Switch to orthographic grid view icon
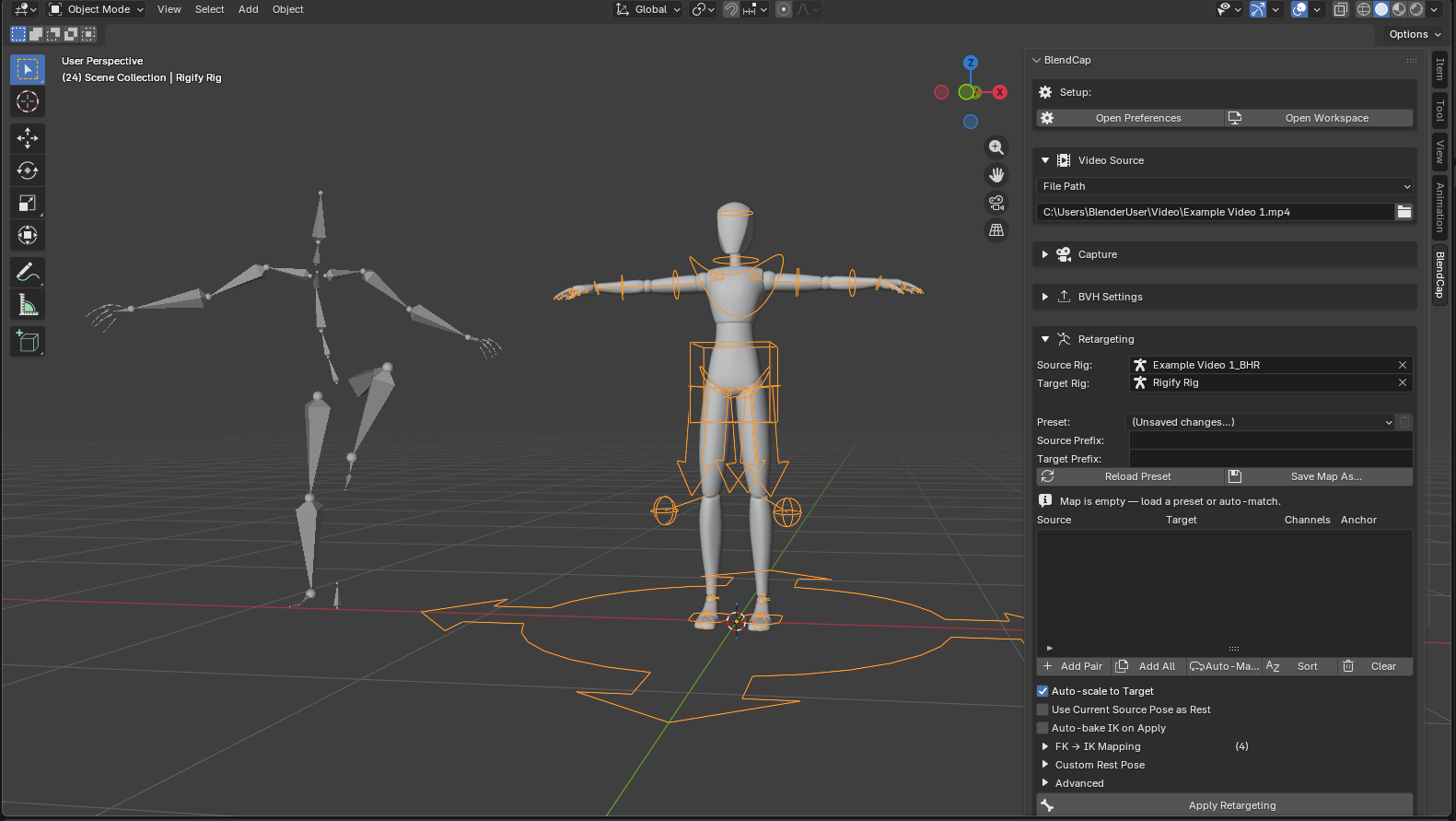 [996, 230]
